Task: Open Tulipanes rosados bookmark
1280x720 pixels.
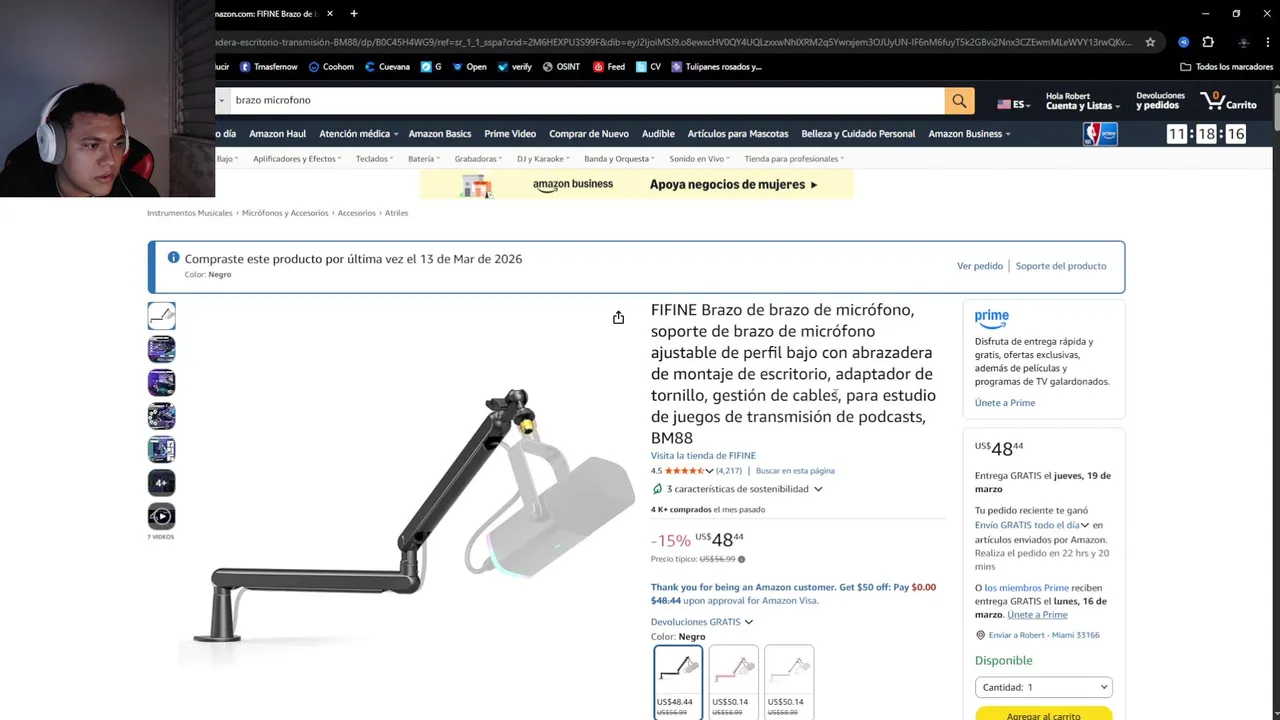Action: pyautogui.click(x=716, y=67)
